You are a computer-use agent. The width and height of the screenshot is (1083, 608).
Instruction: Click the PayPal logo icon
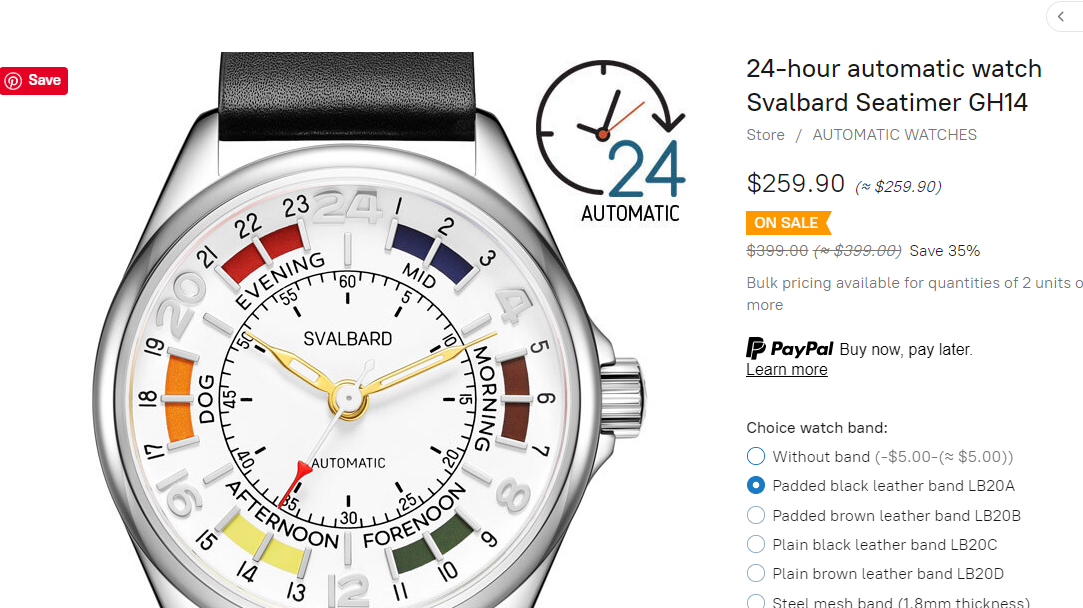(789, 348)
